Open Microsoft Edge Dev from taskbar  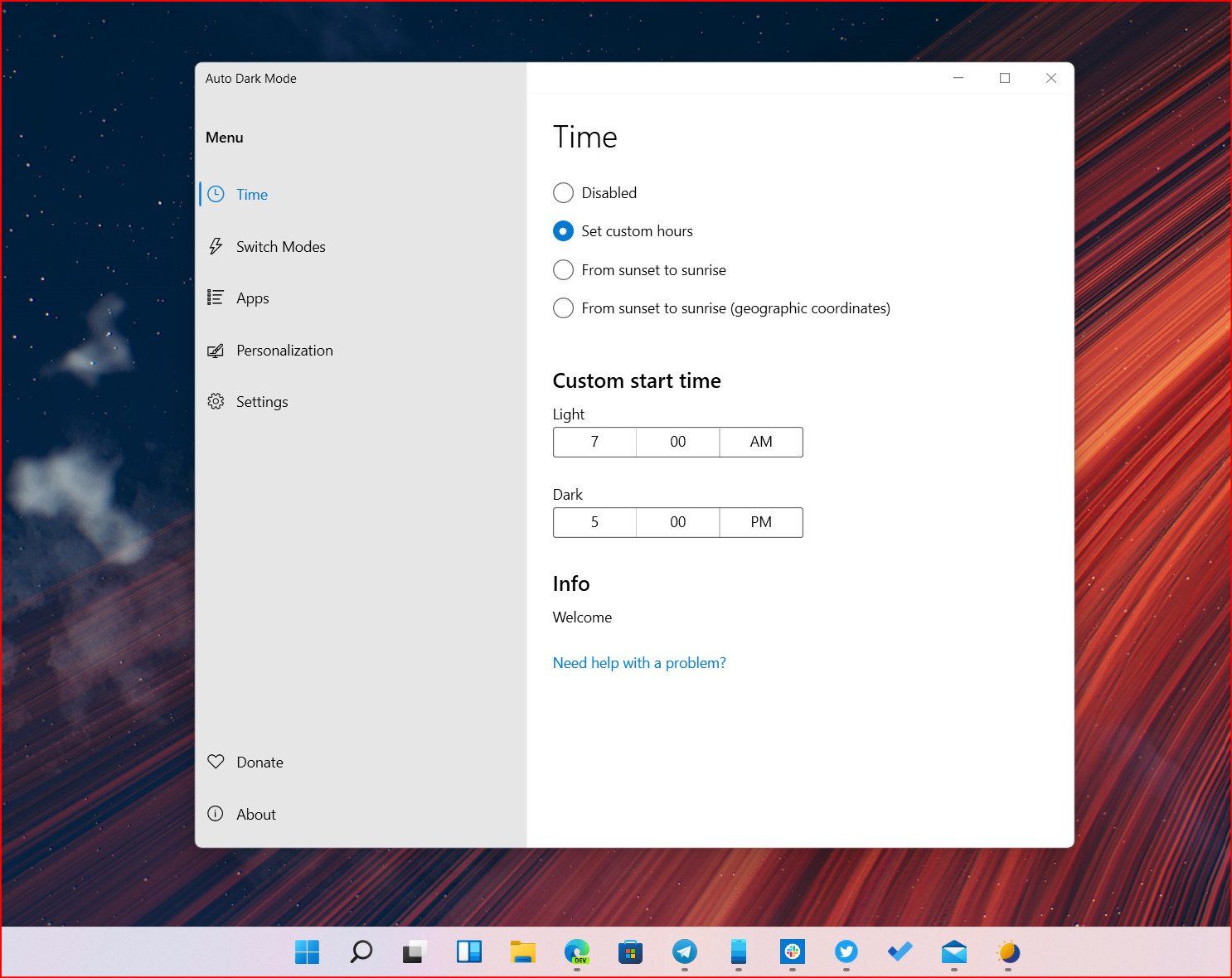click(x=577, y=951)
